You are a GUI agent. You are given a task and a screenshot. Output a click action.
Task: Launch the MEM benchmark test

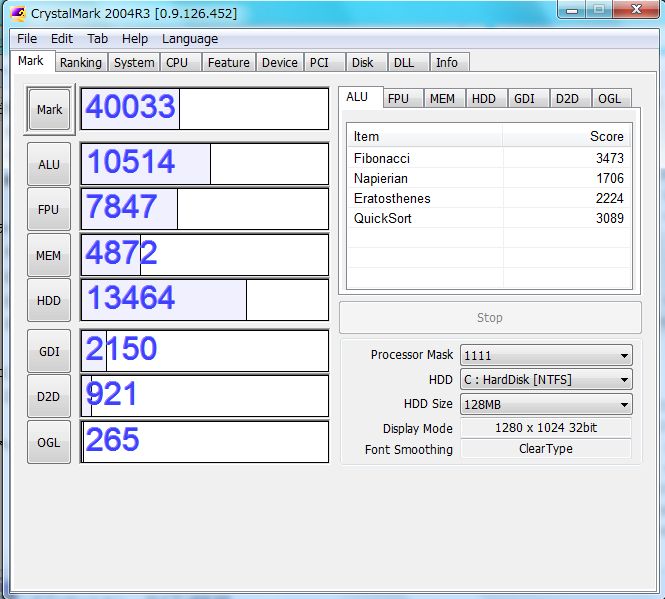[x=49, y=256]
